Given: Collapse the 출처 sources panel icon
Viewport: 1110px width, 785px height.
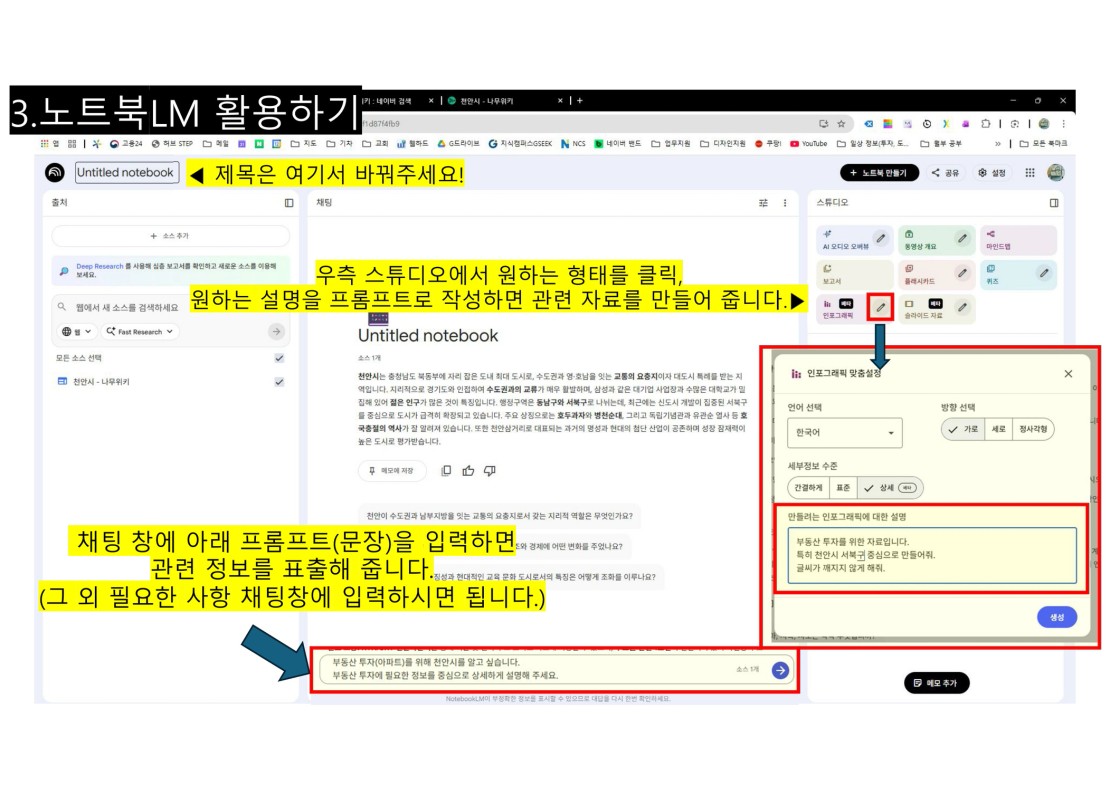Looking at the screenshot, I should pyautogui.click(x=289, y=203).
